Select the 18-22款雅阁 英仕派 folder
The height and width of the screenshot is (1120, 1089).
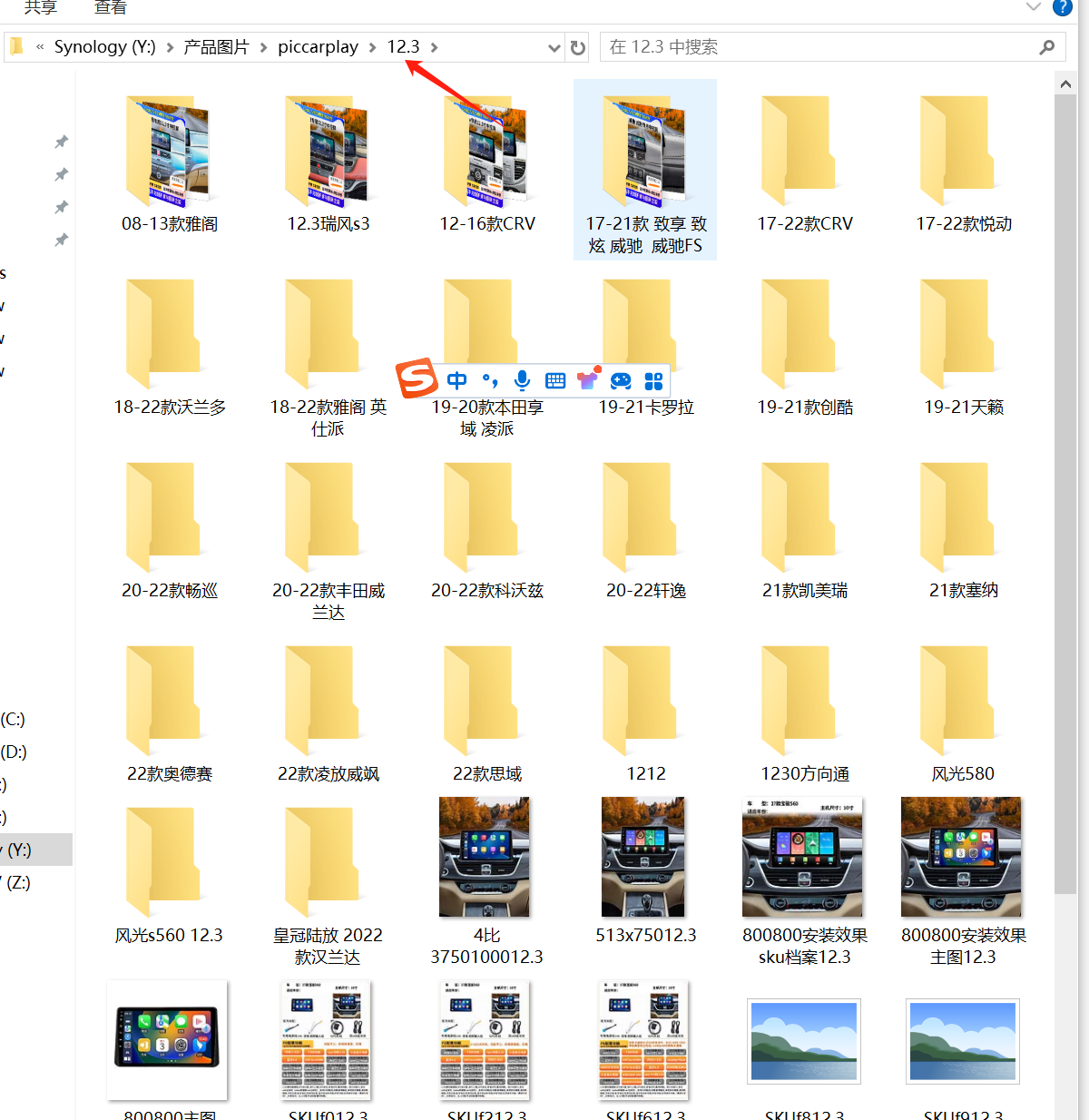coord(329,359)
